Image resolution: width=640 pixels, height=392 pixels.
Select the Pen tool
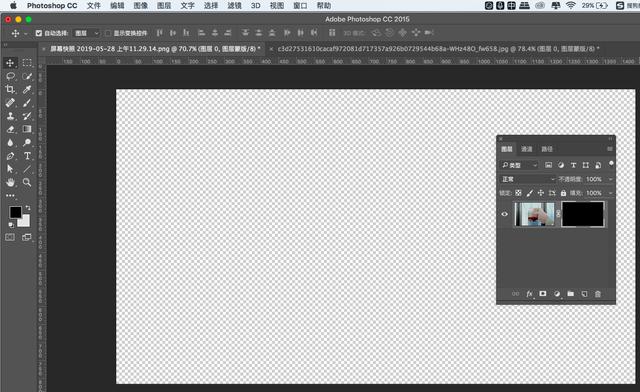tap(10, 156)
